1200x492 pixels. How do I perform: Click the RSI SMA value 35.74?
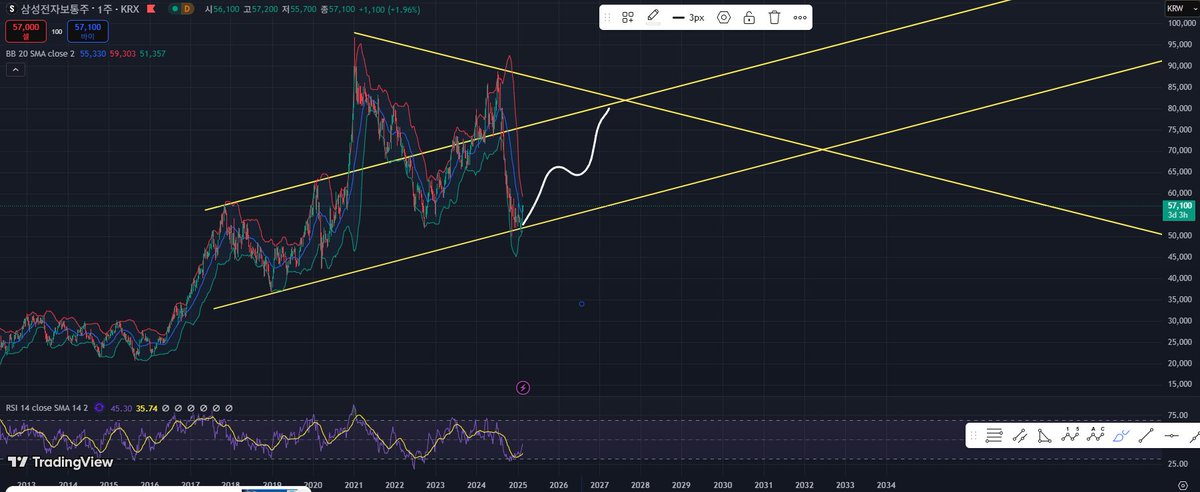147,408
